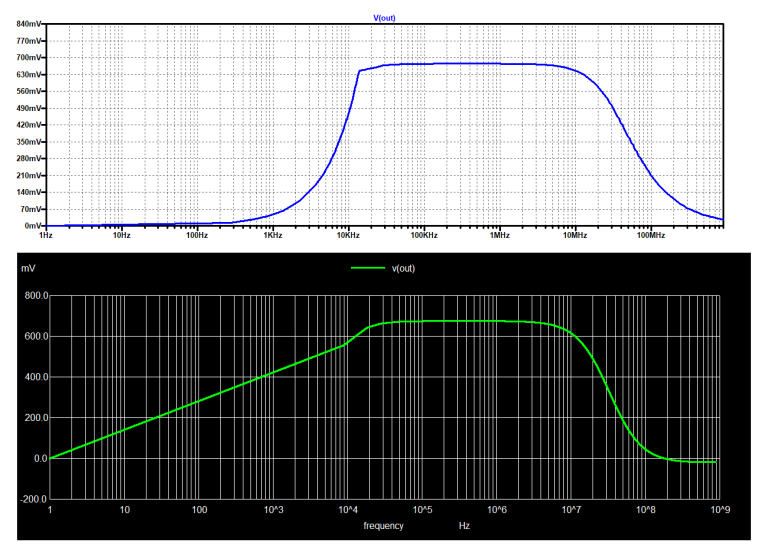Click the green legend line next to v(out)
Image resolution: width=768 pixels, height=555 pixels.
pos(366,268)
